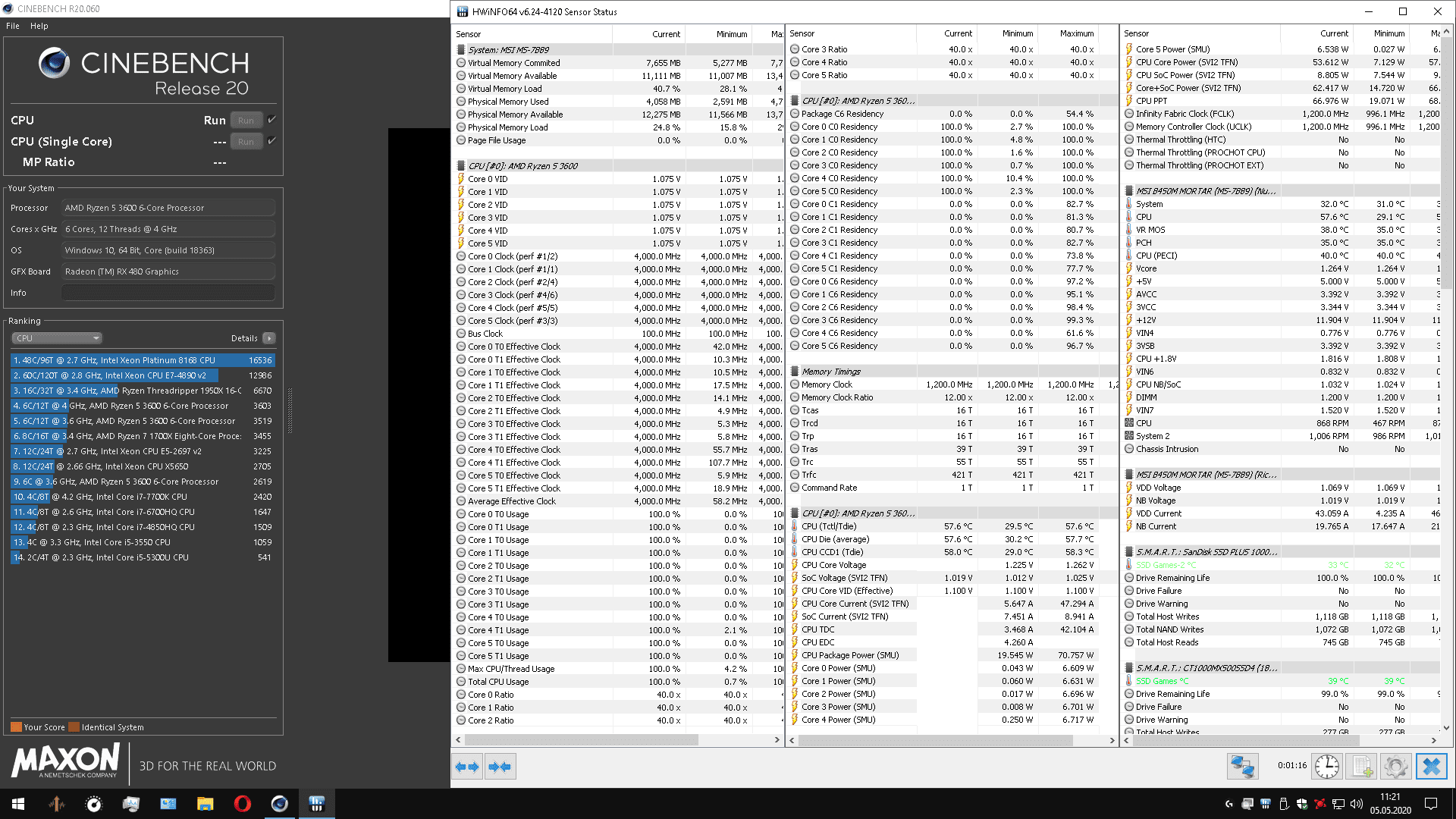
Task: Select the Bus Clock sensor row
Action: (618, 334)
